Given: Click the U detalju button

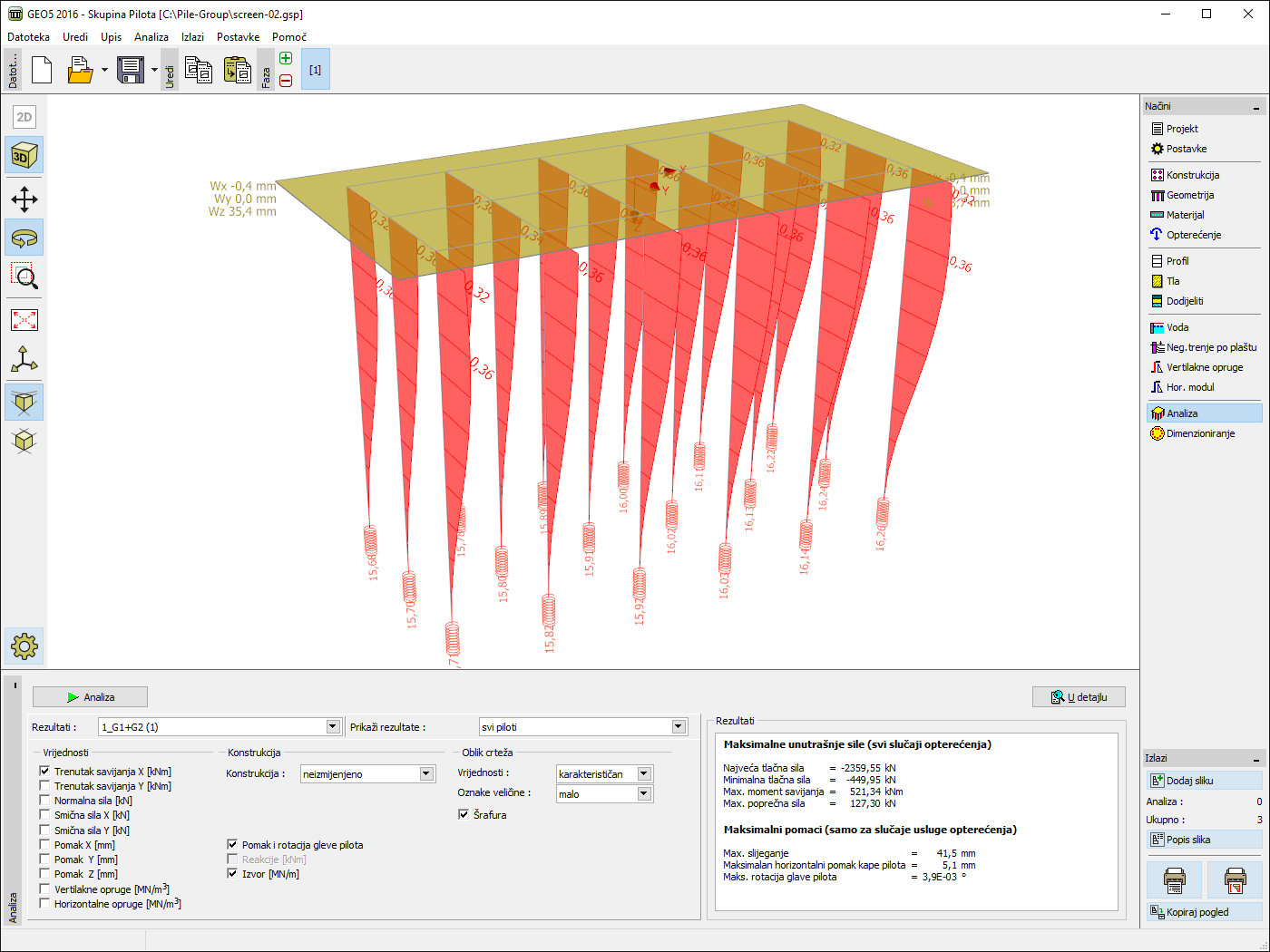Looking at the screenshot, I should tap(1079, 697).
